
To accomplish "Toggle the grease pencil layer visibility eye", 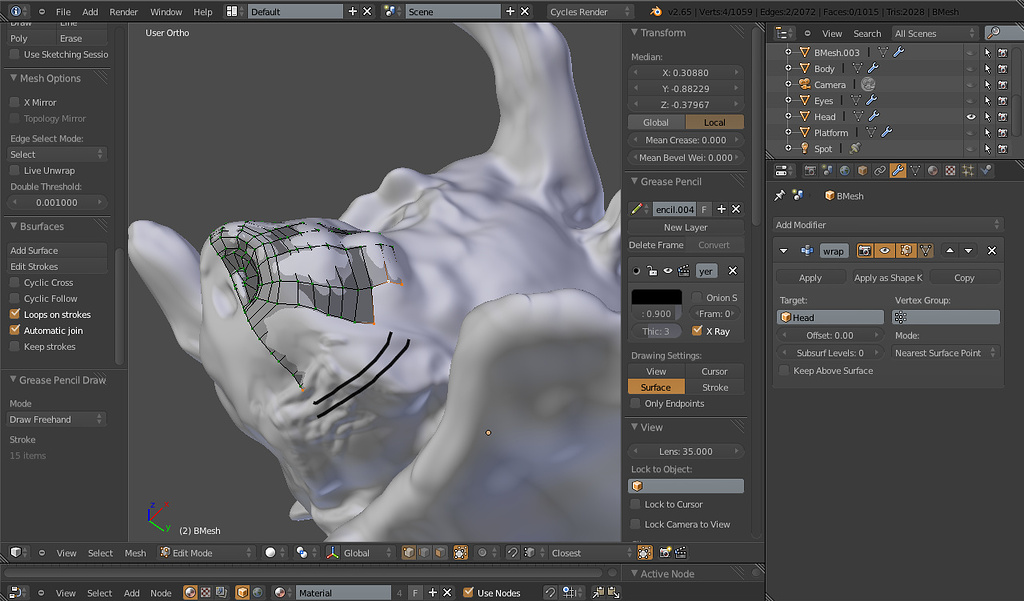I will [667, 270].
